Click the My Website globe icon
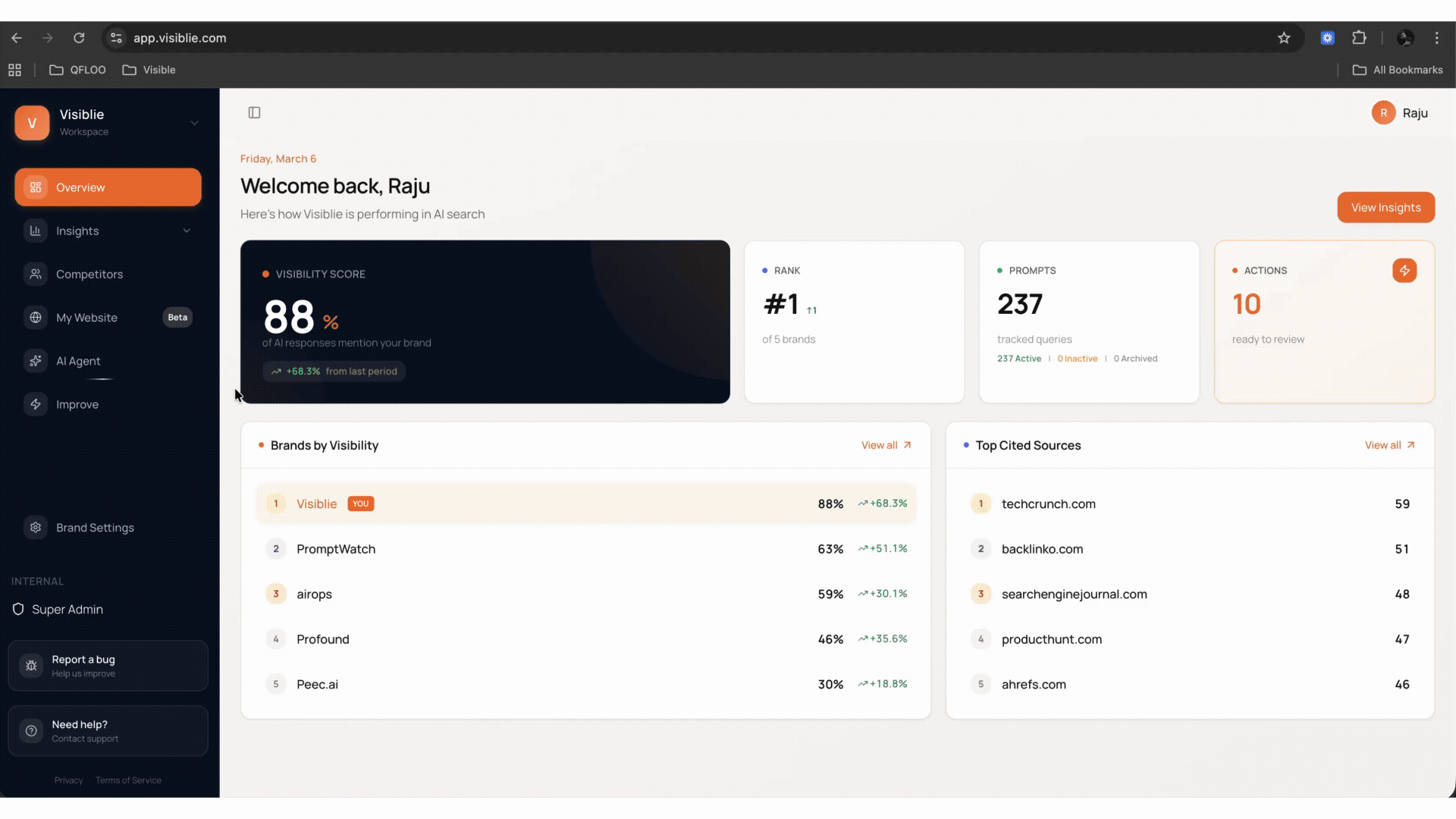This screenshot has width=1456, height=819. [x=36, y=317]
